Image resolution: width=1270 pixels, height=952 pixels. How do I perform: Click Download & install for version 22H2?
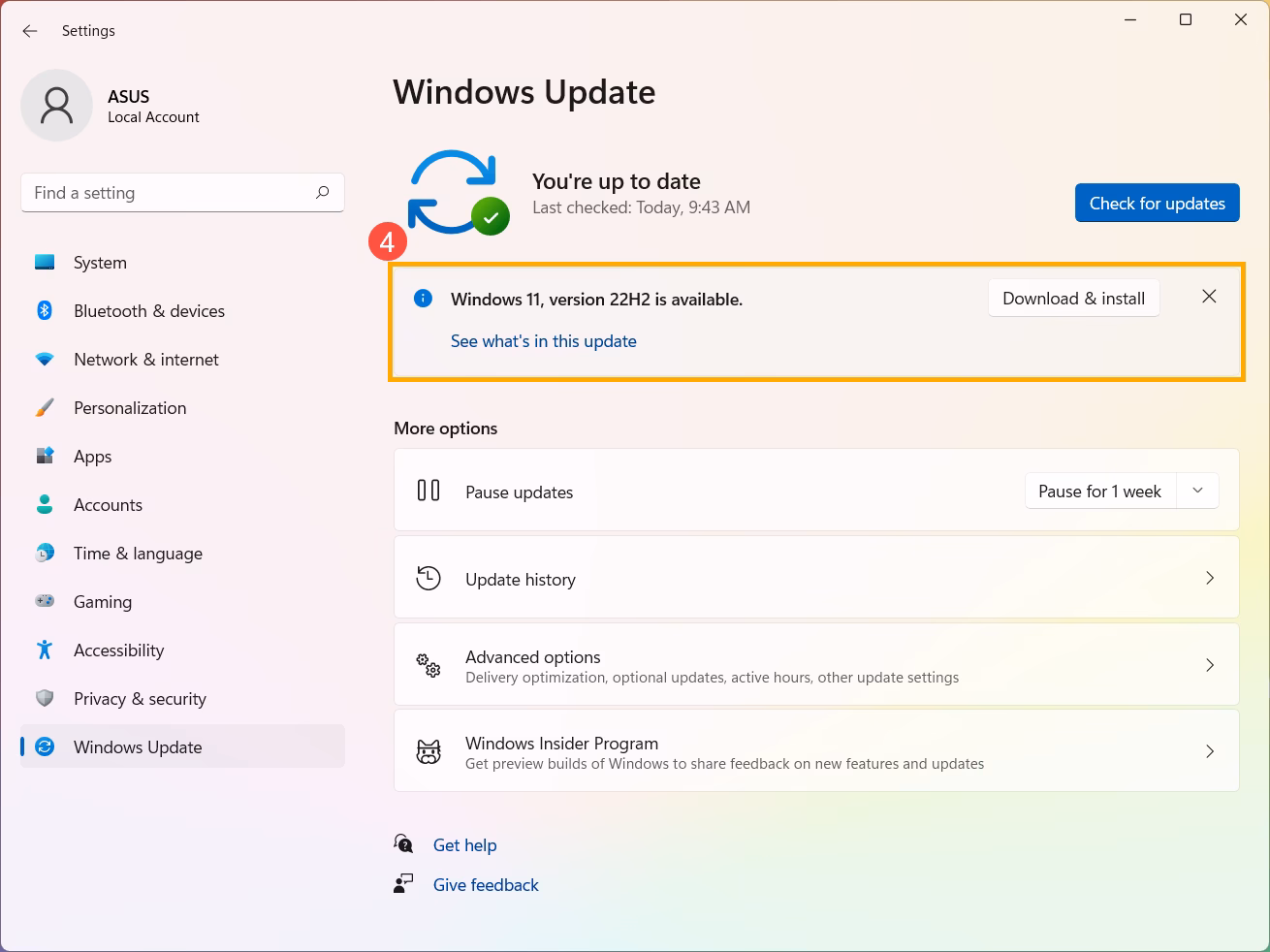click(x=1073, y=298)
